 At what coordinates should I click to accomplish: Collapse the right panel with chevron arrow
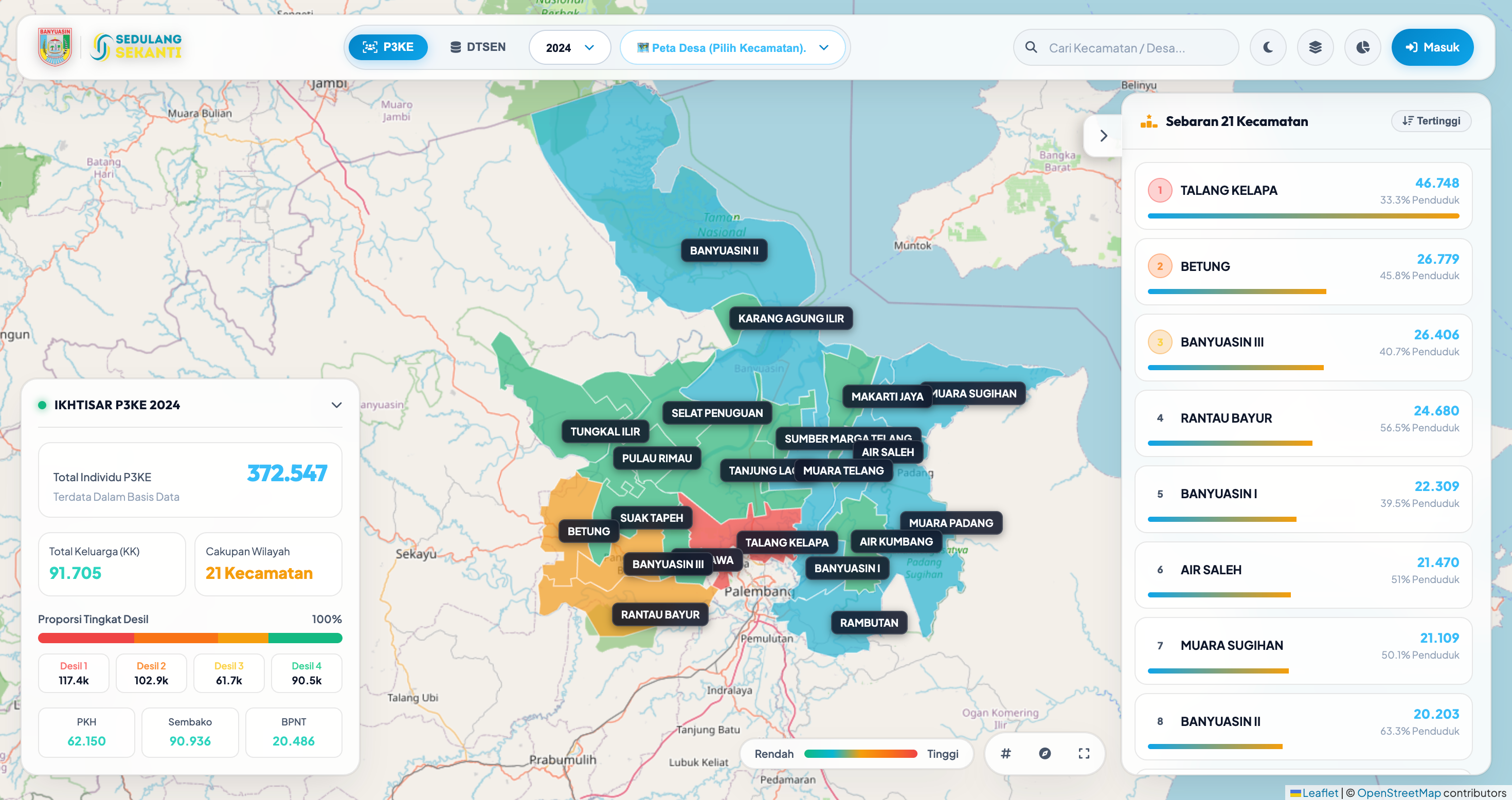coord(1103,136)
